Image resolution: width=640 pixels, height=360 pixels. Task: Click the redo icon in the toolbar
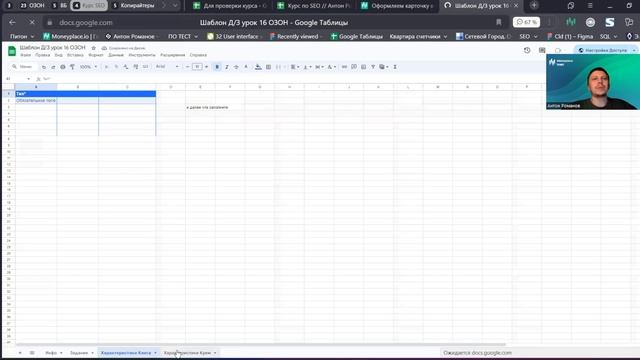click(53, 67)
